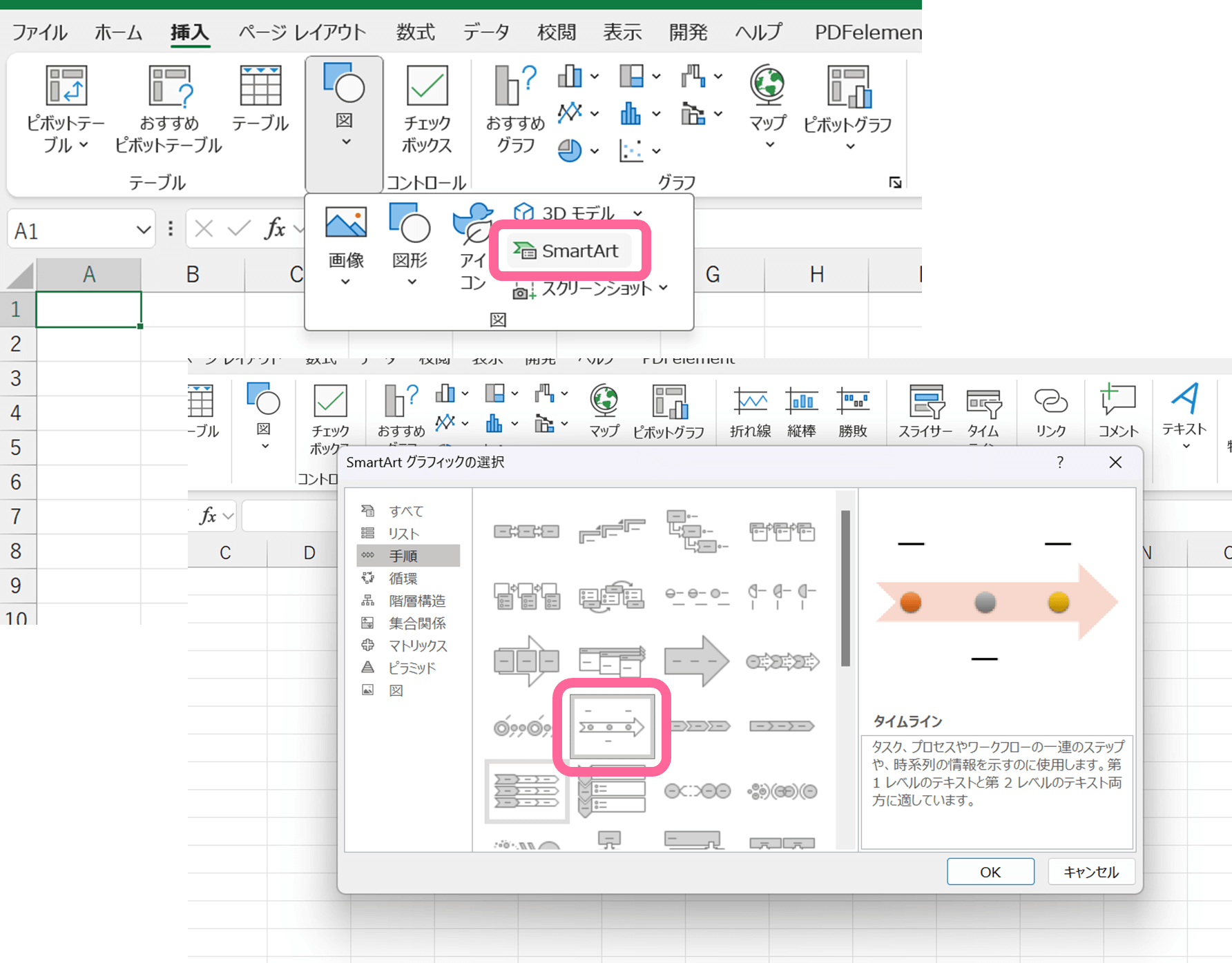Image resolution: width=1232 pixels, height=963 pixels.
Task: Switch to the ホーム tab
Action: tap(118, 32)
